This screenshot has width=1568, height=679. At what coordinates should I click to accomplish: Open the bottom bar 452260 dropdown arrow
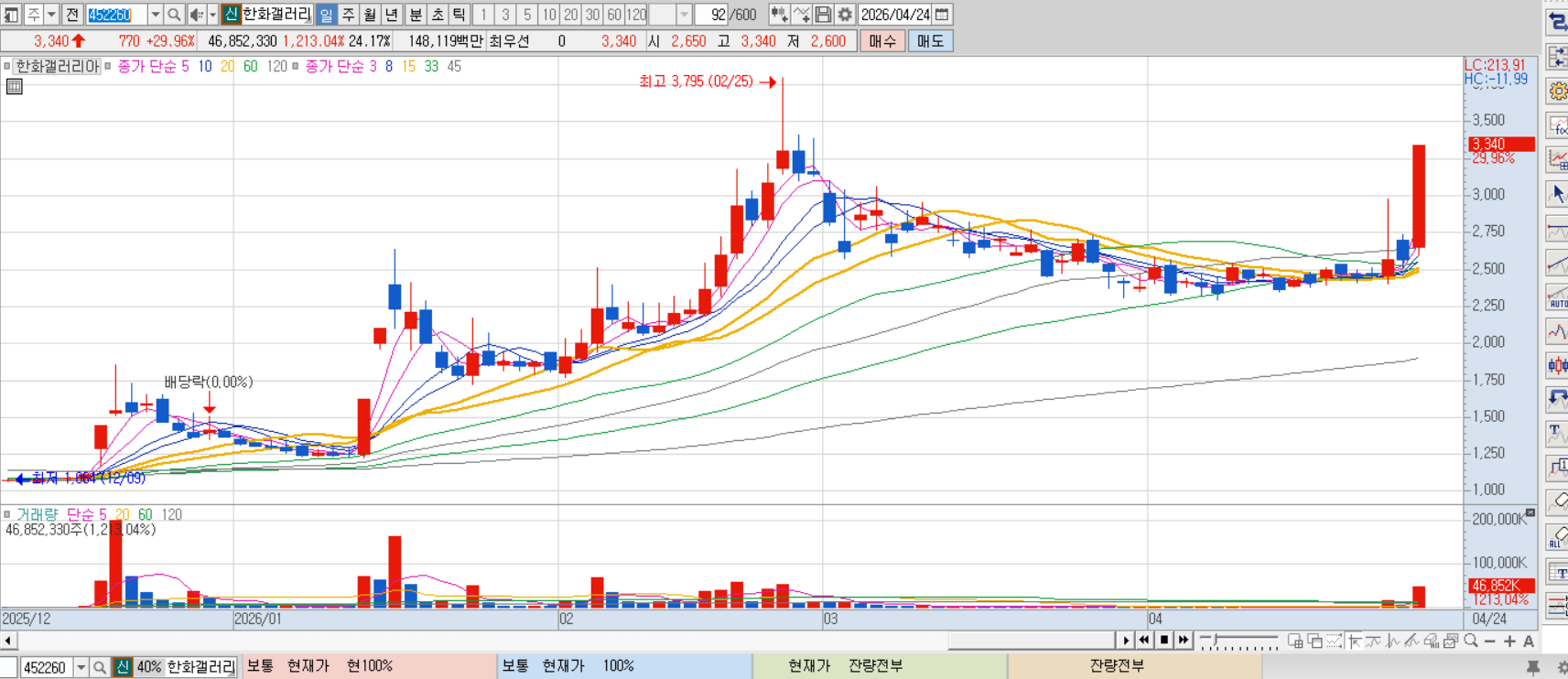click(81, 667)
